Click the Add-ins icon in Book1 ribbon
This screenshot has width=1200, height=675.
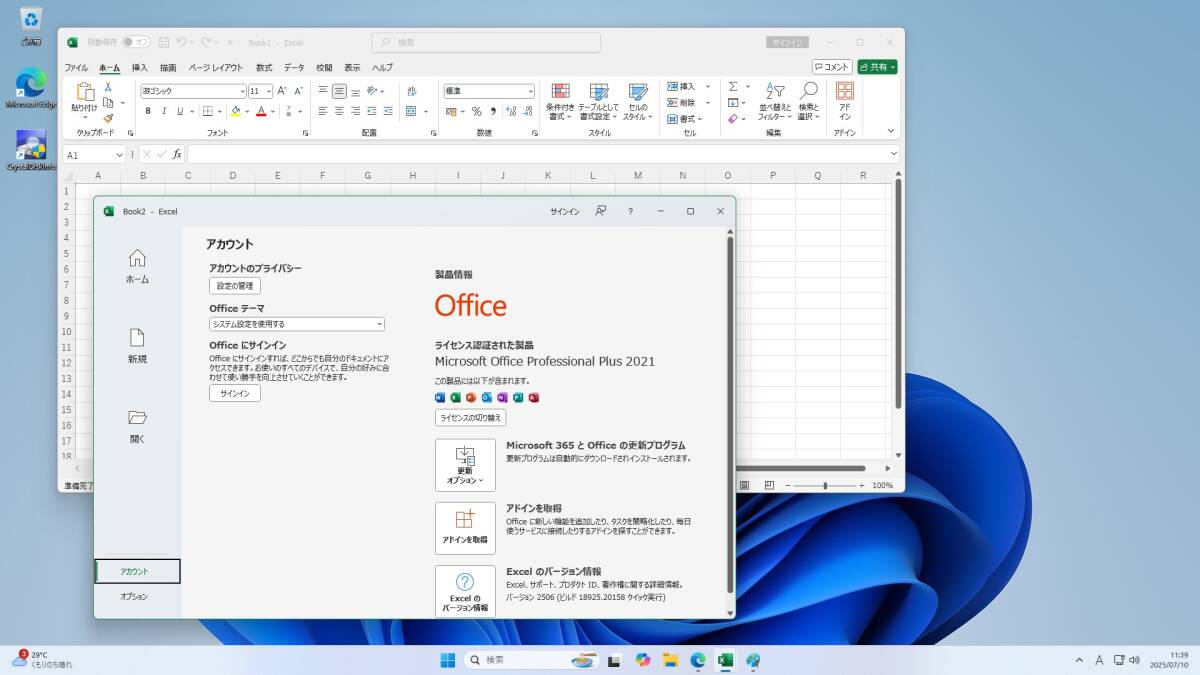click(x=845, y=91)
